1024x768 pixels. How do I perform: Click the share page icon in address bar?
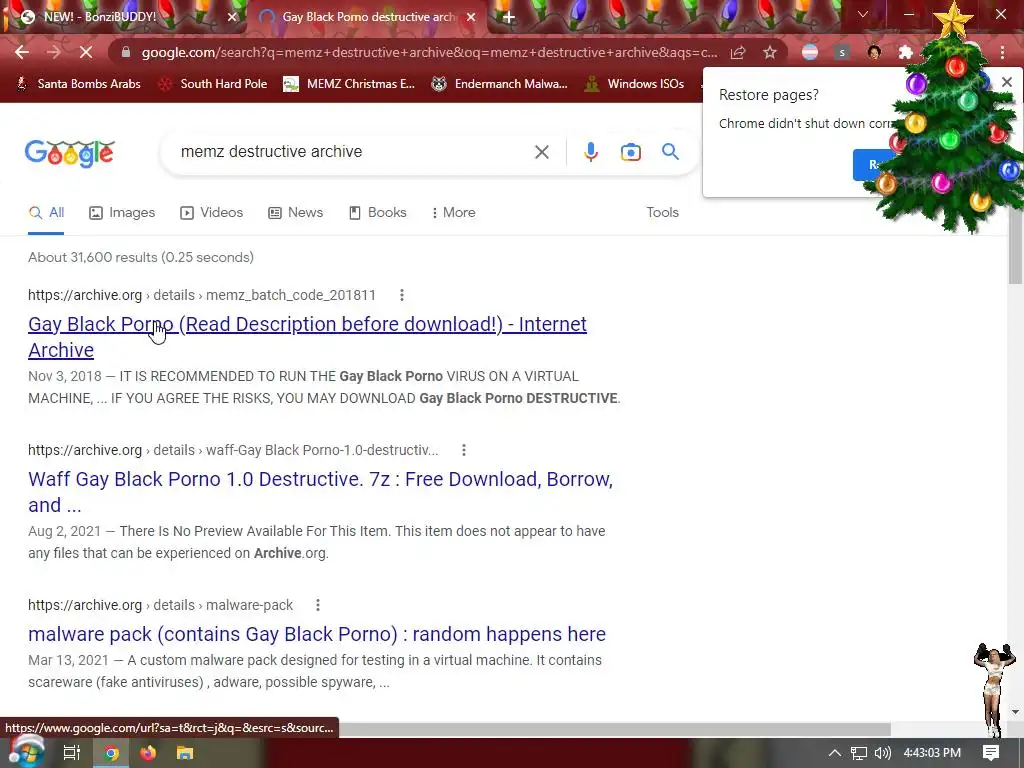[x=738, y=52]
